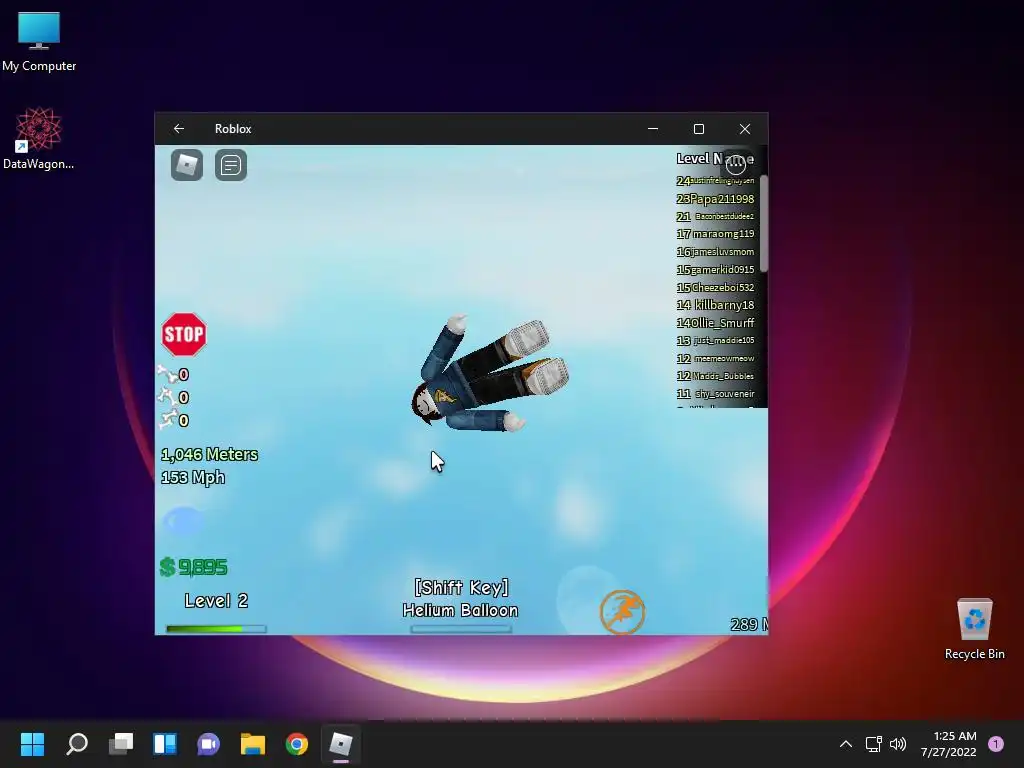Open the volume tray icon
Screen dimensions: 1024x768
tap(898, 744)
